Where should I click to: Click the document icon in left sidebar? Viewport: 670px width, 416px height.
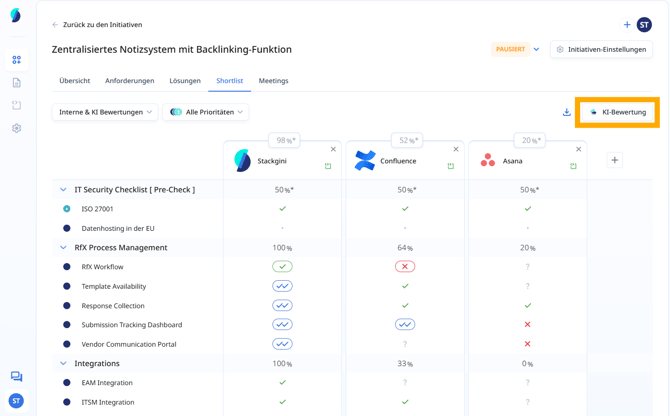pyautogui.click(x=16, y=83)
